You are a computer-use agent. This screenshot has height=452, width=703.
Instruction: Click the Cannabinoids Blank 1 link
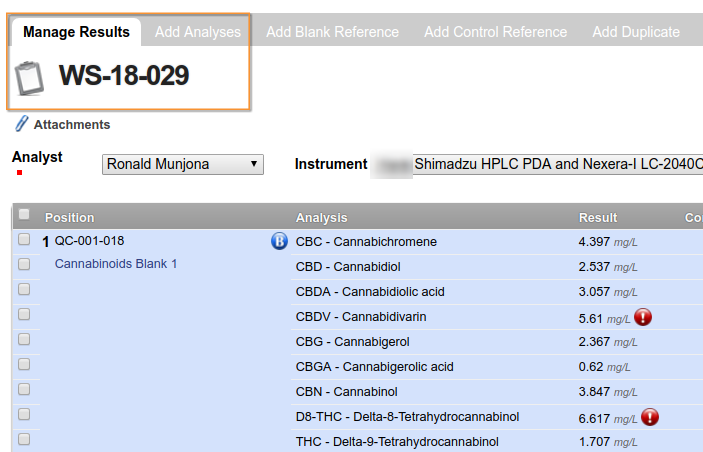coord(115,264)
